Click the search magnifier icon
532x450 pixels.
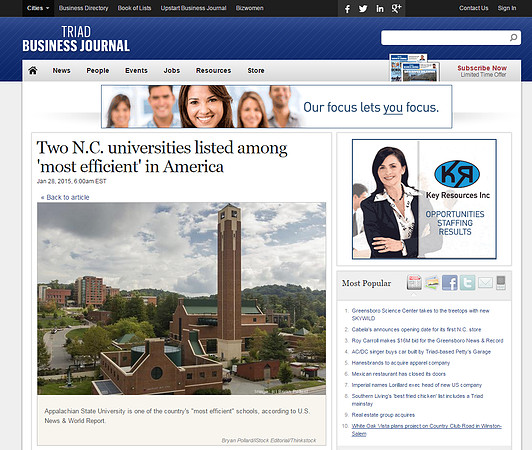pos(513,37)
